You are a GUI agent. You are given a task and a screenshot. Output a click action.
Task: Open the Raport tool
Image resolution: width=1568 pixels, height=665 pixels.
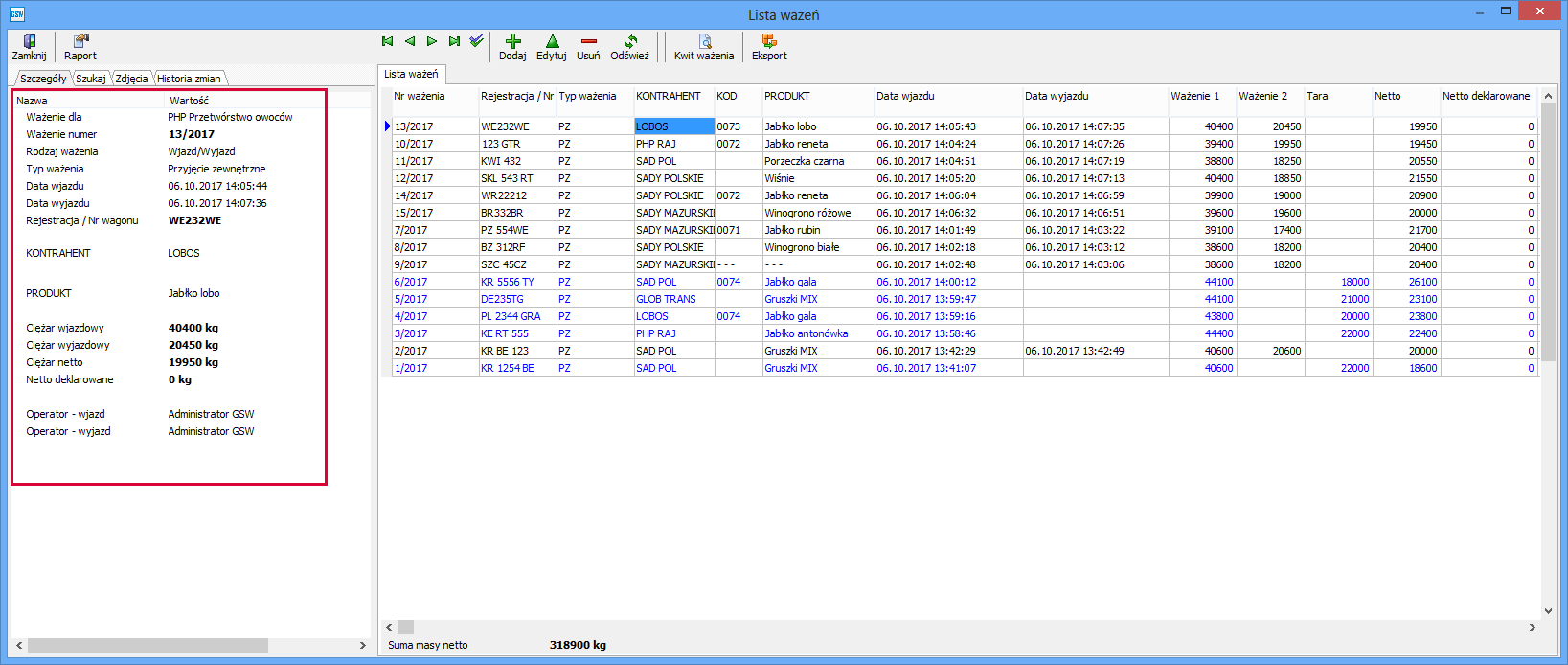pyautogui.click(x=80, y=42)
